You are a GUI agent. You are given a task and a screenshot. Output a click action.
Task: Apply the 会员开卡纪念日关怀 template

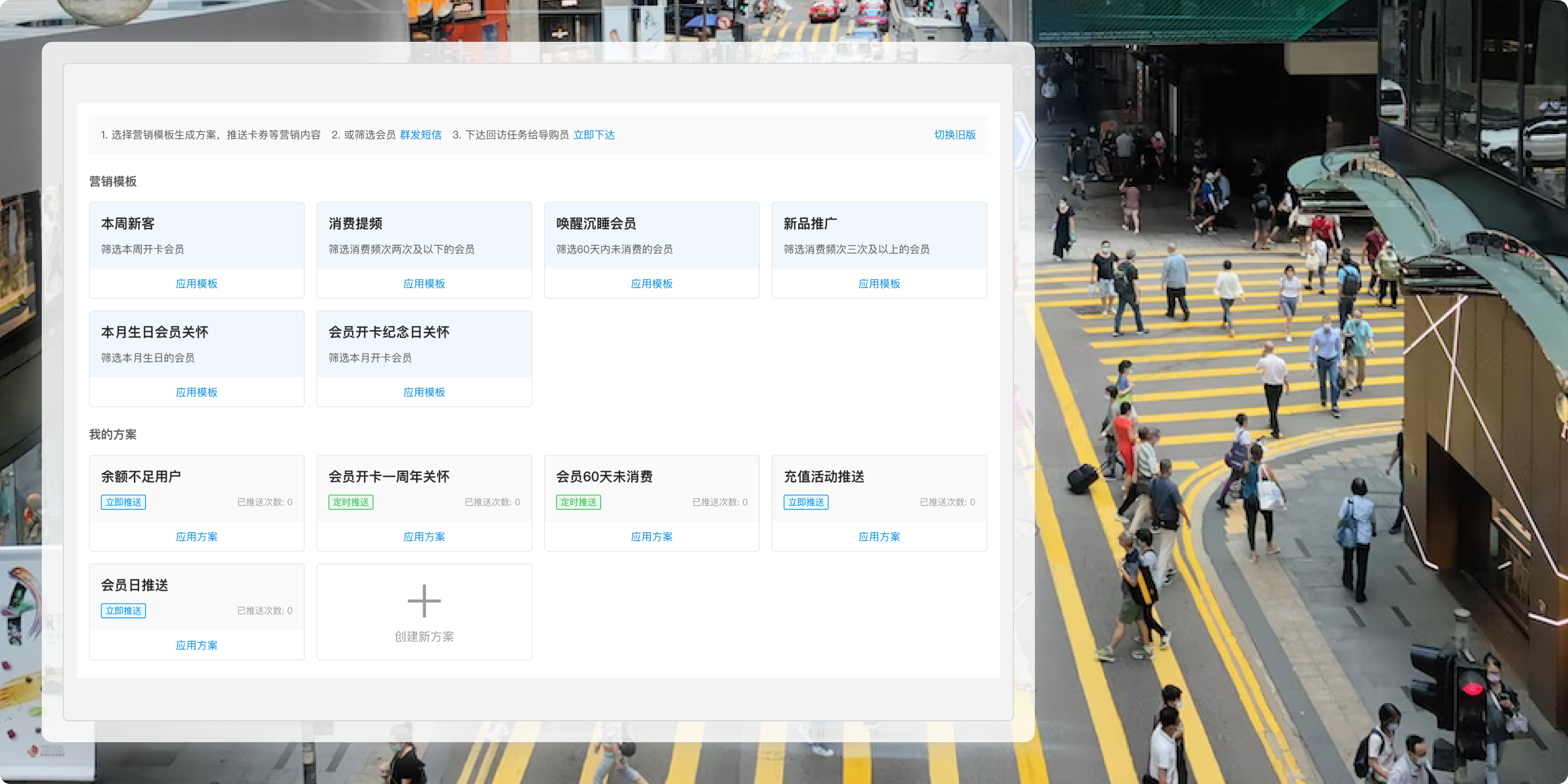(x=424, y=392)
